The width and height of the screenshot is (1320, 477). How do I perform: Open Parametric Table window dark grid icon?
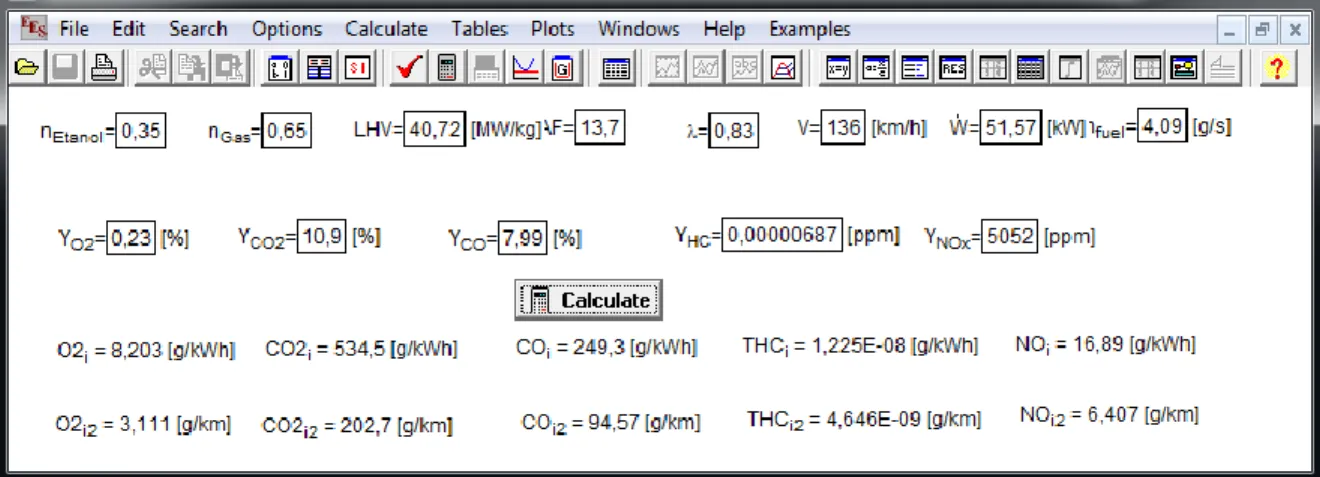pos(1031,68)
